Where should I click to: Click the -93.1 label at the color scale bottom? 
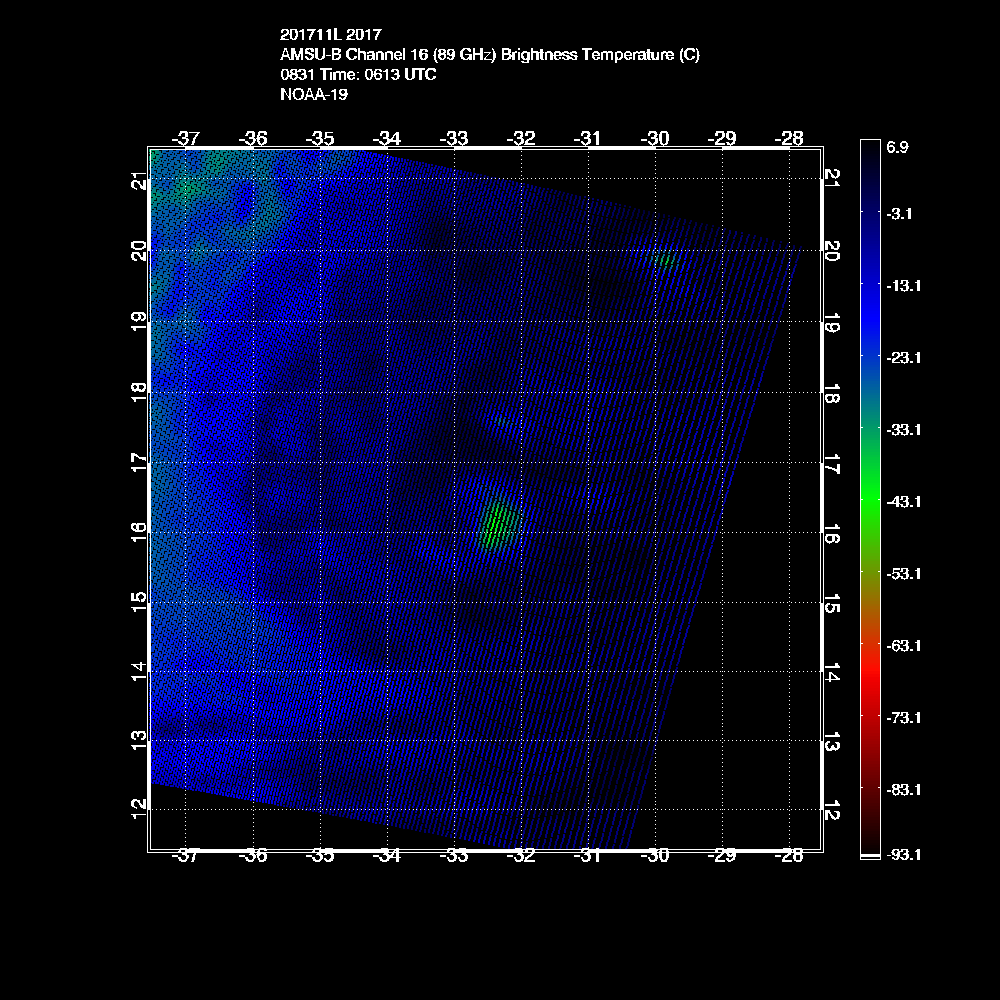click(x=903, y=854)
